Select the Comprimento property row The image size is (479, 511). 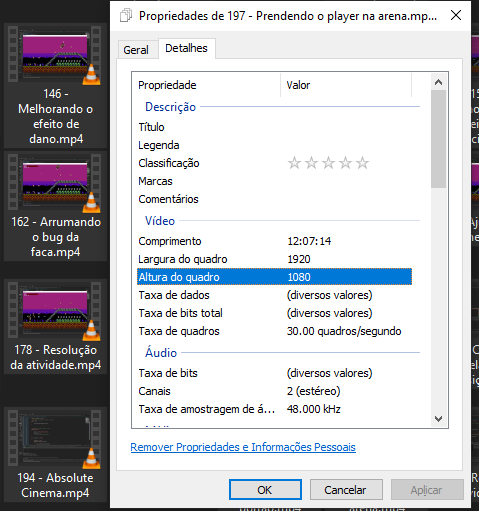click(x=274, y=241)
